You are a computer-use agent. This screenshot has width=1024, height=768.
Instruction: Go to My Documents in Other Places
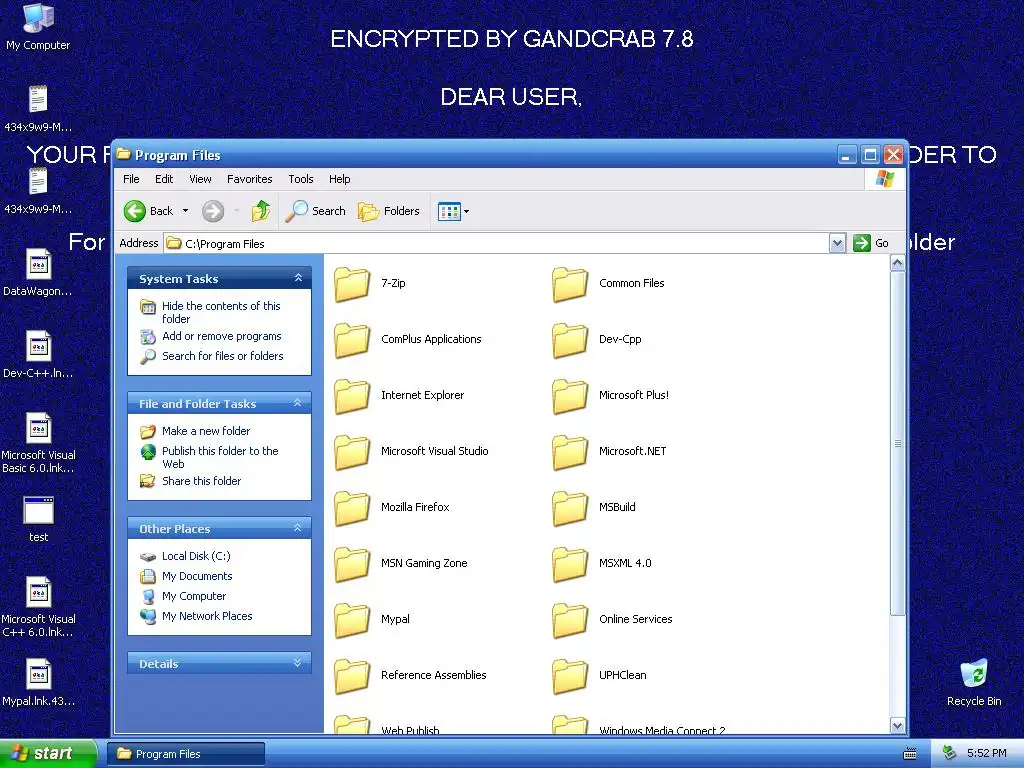pyautogui.click(x=197, y=576)
